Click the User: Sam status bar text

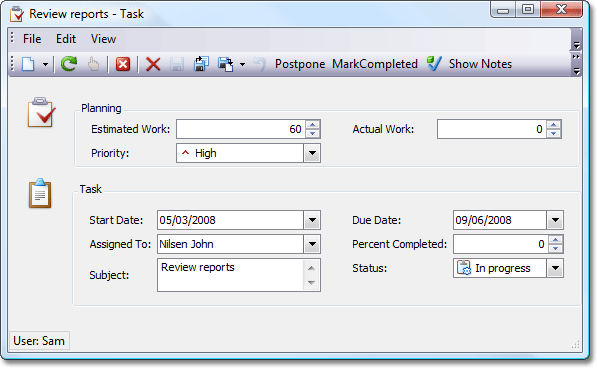(39, 341)
